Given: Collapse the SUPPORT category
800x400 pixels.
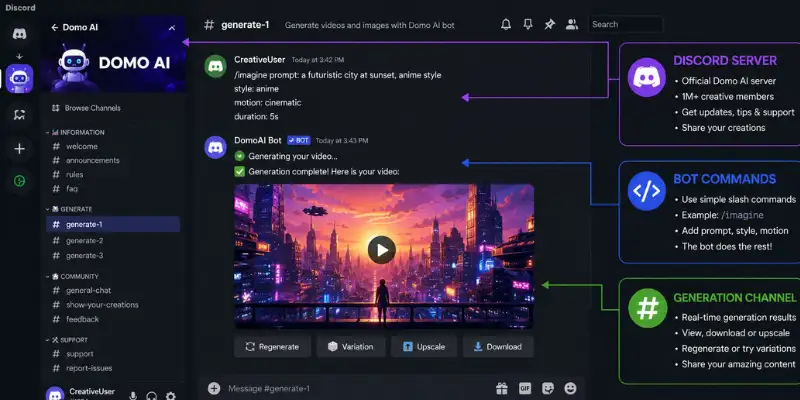Looking at the screenshot, I should (x=67, y=340).
